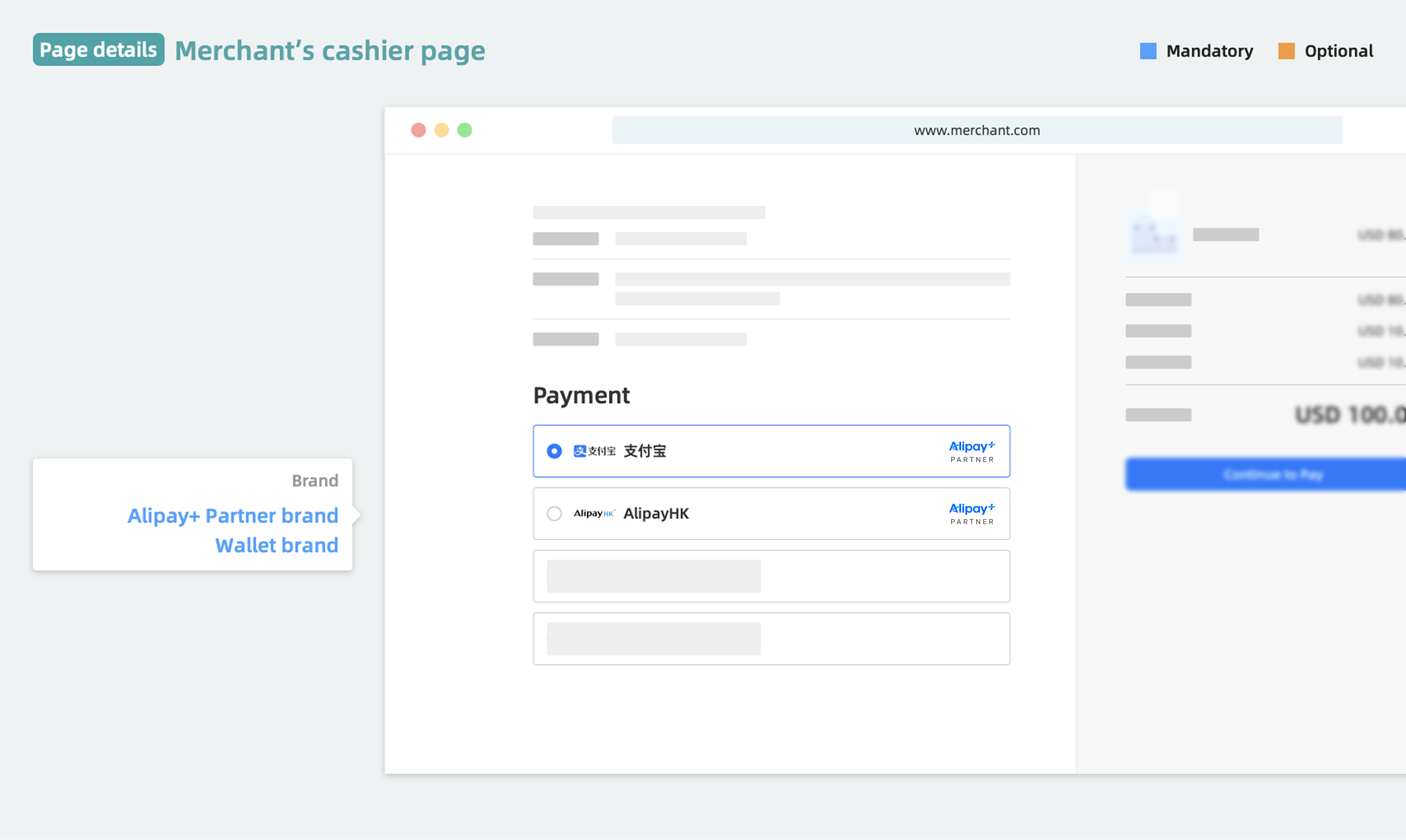Viewport: 1406px width, 840px height.
Task: Click the Wallet brand link
Action: [x=276, y=545]
